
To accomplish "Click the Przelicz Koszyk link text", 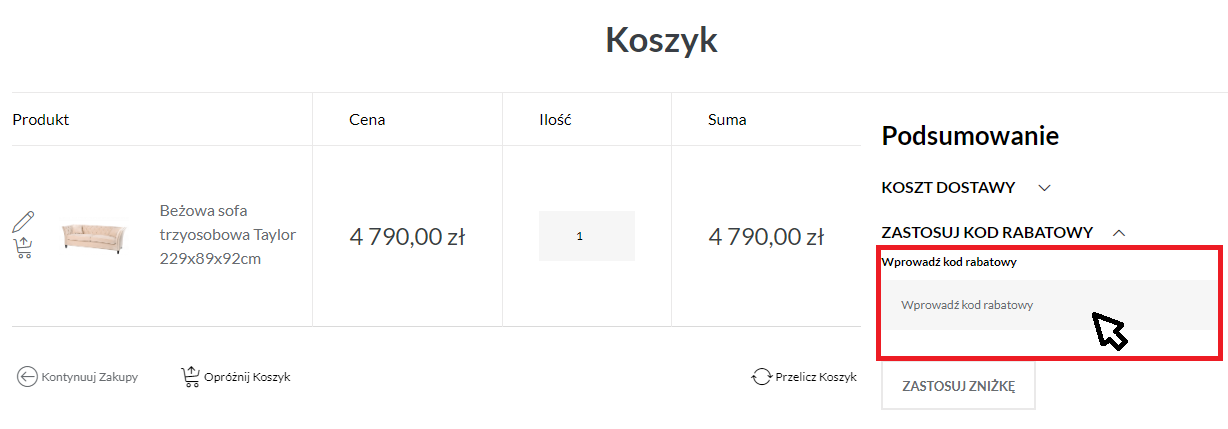I will [817, 377].
